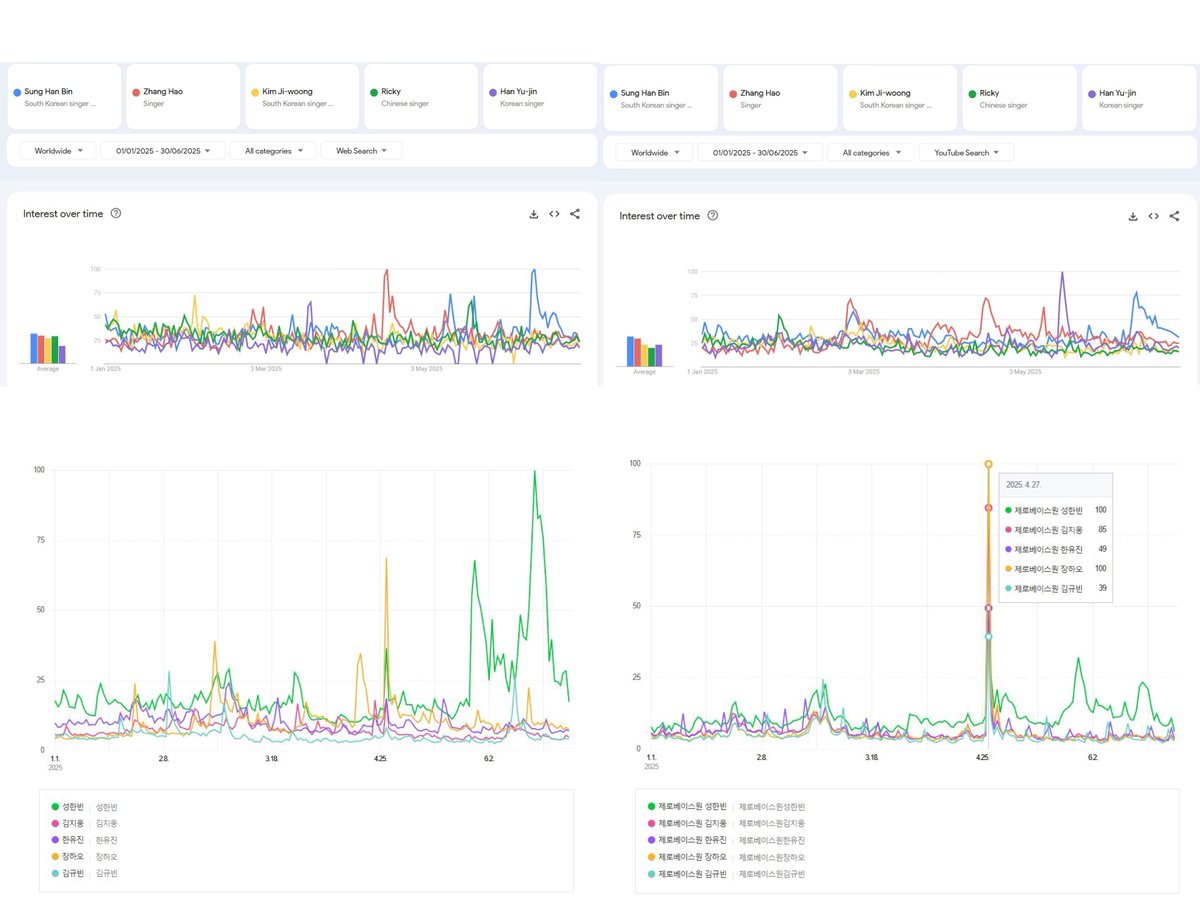Click the tooltip date 2025. 4. 27.
1200x898 pixels.
[x=1024, y=484]
